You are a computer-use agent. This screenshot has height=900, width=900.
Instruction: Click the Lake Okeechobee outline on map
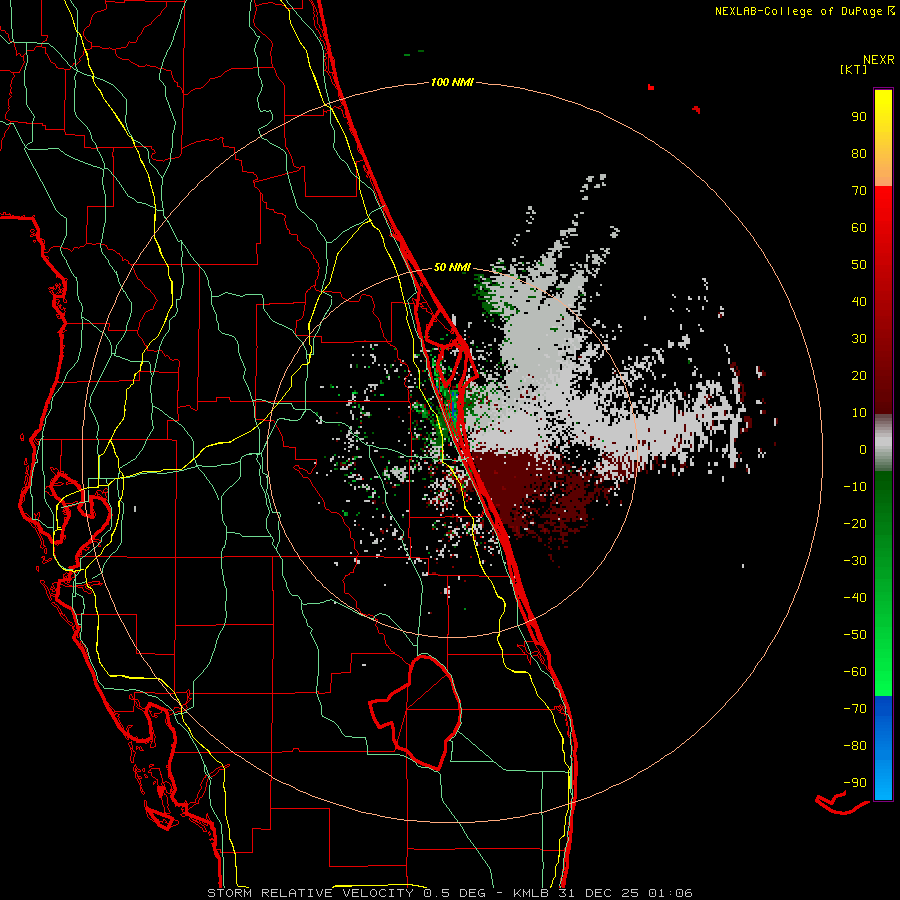point(418,712)
